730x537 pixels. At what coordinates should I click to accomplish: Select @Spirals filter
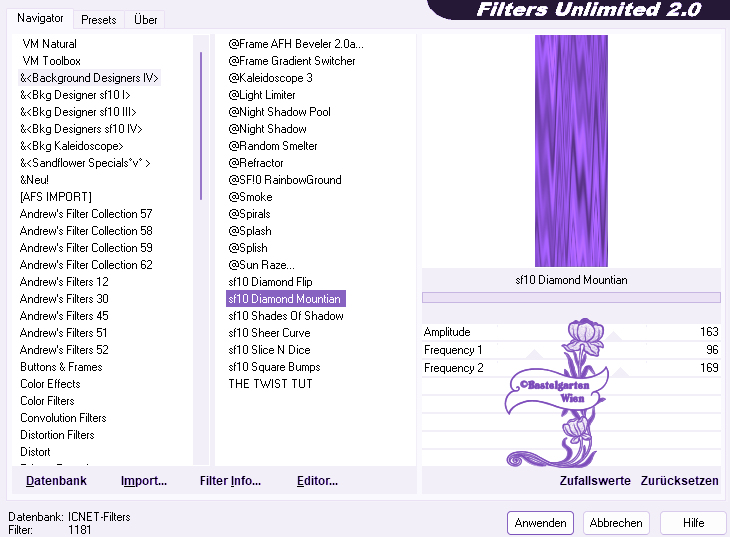(250, 214)
